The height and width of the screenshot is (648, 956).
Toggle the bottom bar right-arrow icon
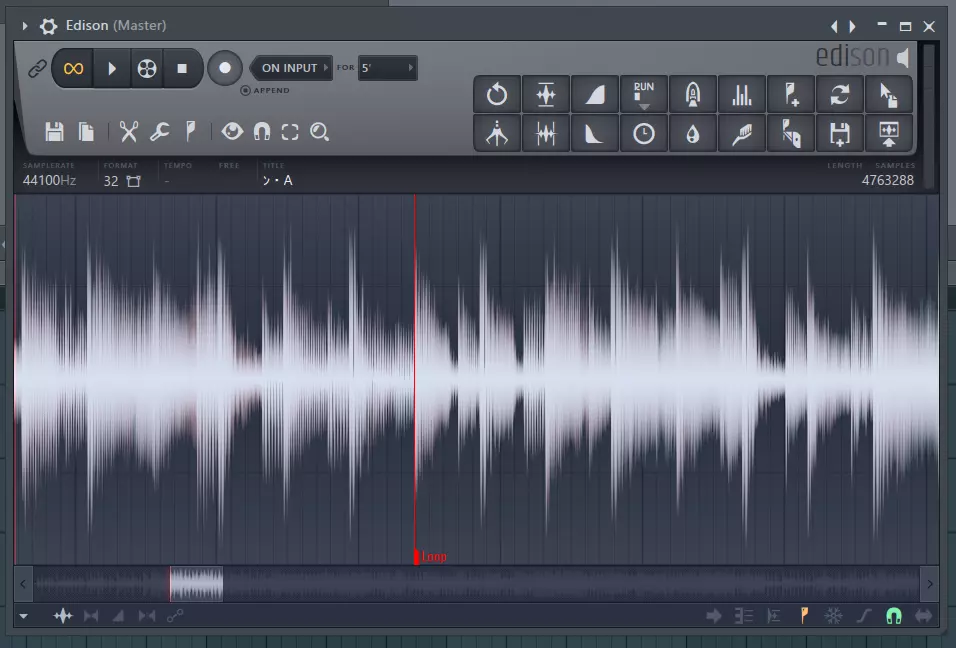coord(714,616)
